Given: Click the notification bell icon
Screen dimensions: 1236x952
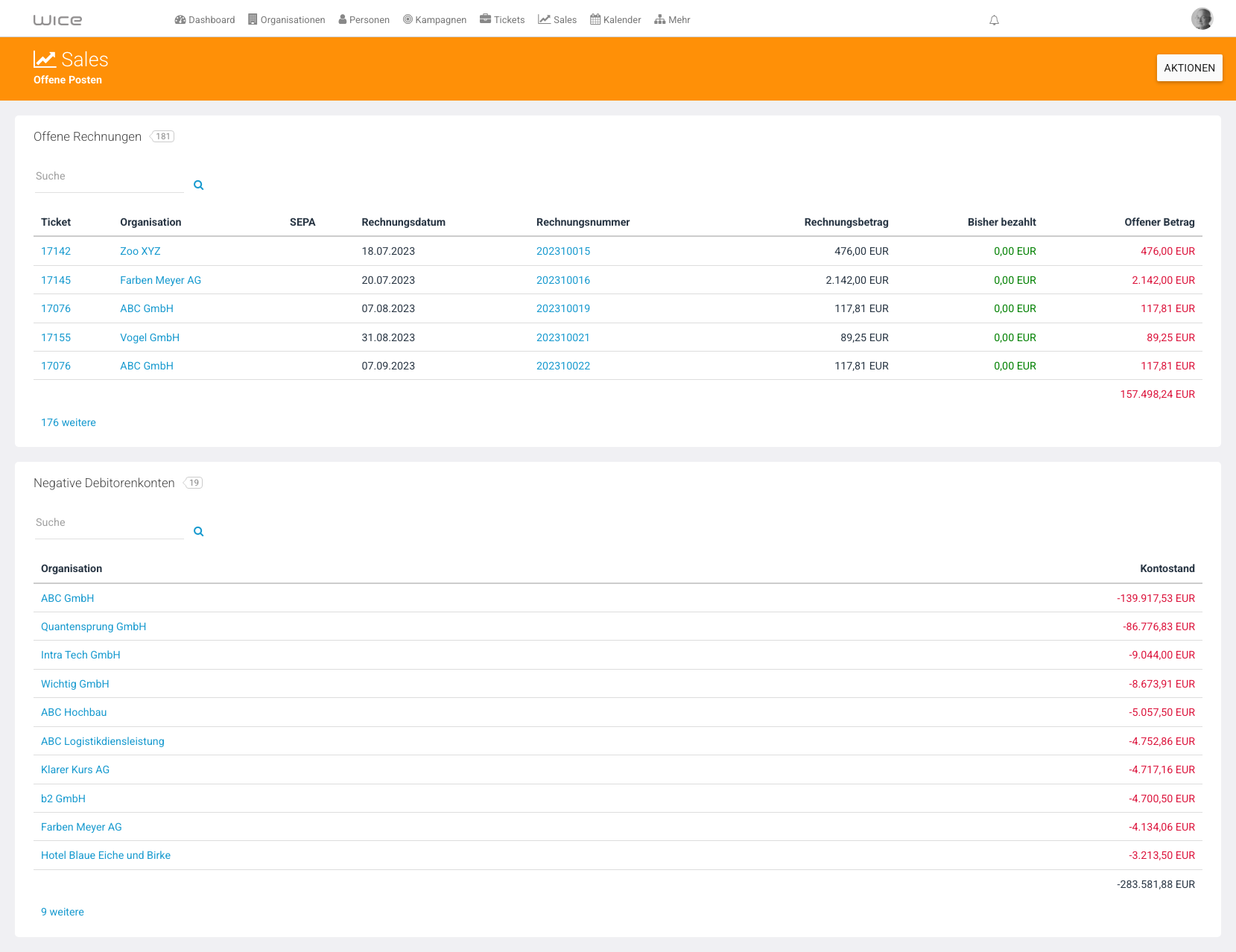Looking at the screenshot, I should coord(994,20).
